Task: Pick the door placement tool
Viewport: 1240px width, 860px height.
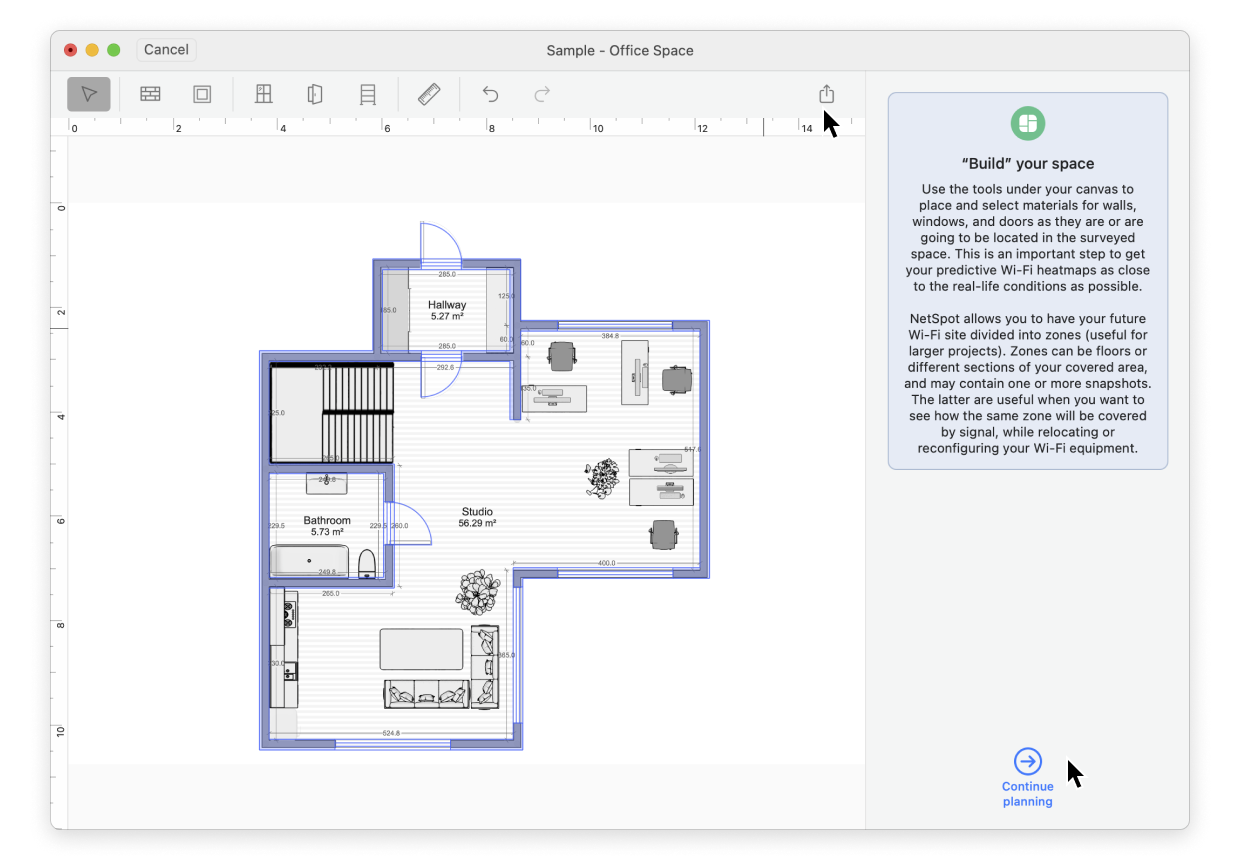Action: click(x=315, y=94)
